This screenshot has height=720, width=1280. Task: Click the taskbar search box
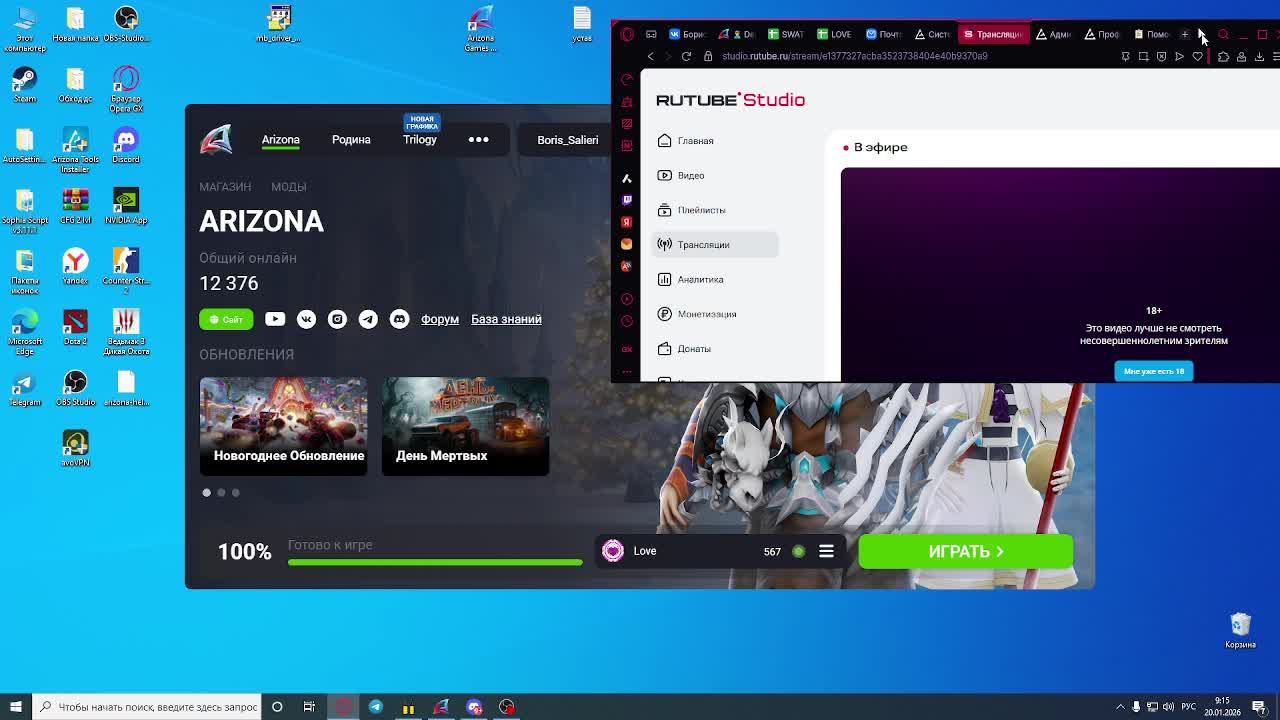pos(147,707)
